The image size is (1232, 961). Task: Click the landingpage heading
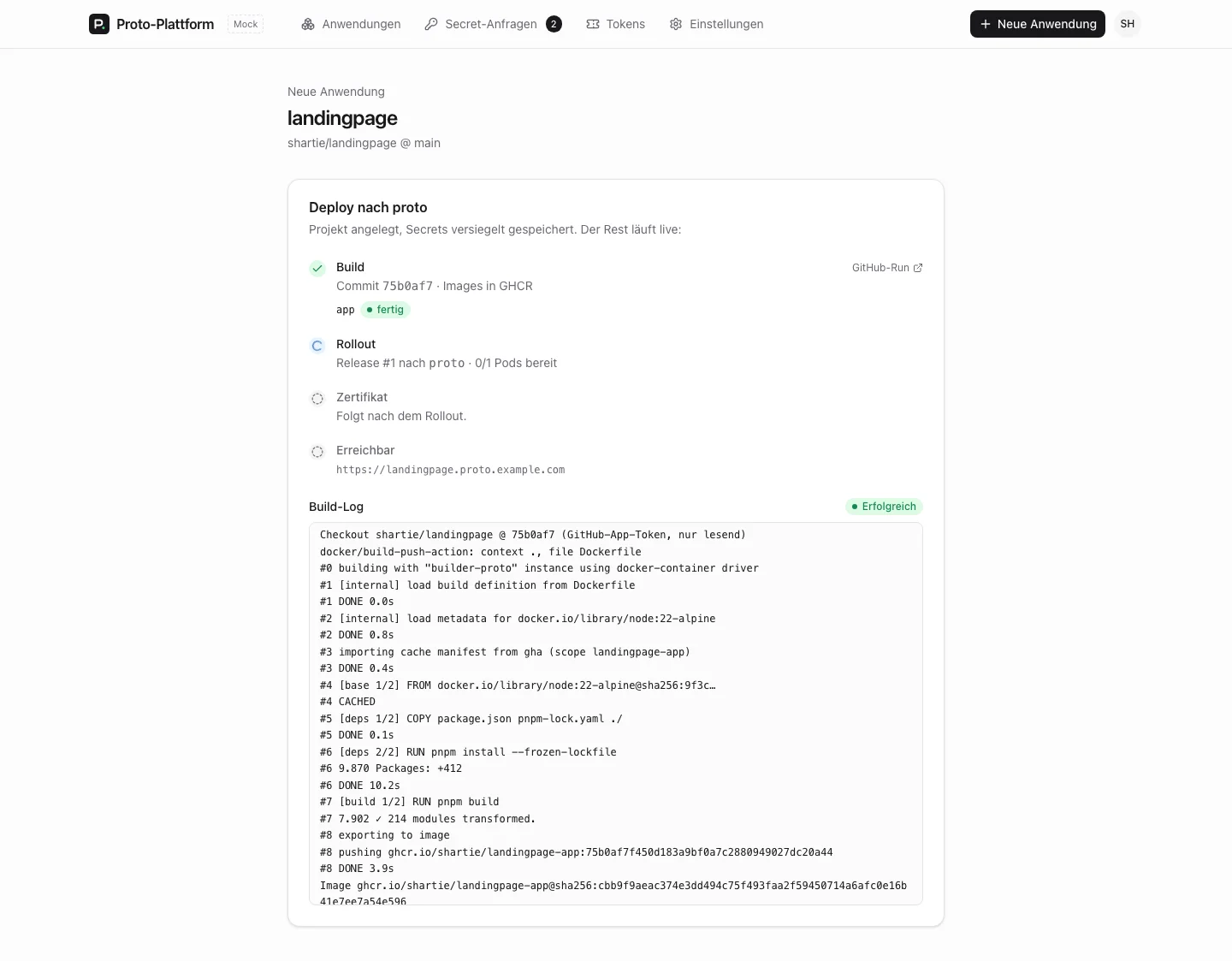pos(342,118)
